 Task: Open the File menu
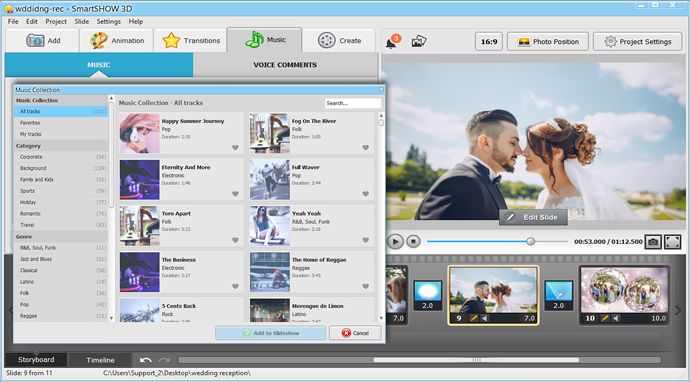(13, 21)
